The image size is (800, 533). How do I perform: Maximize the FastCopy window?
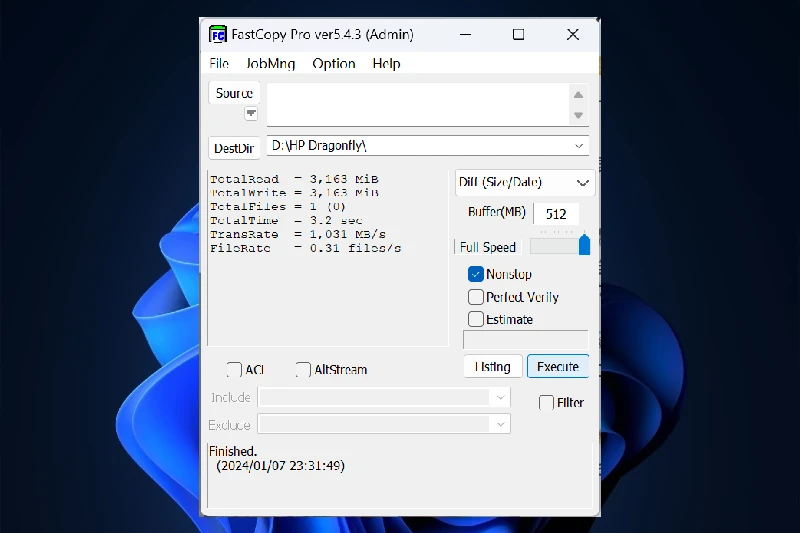coord(518,35)
